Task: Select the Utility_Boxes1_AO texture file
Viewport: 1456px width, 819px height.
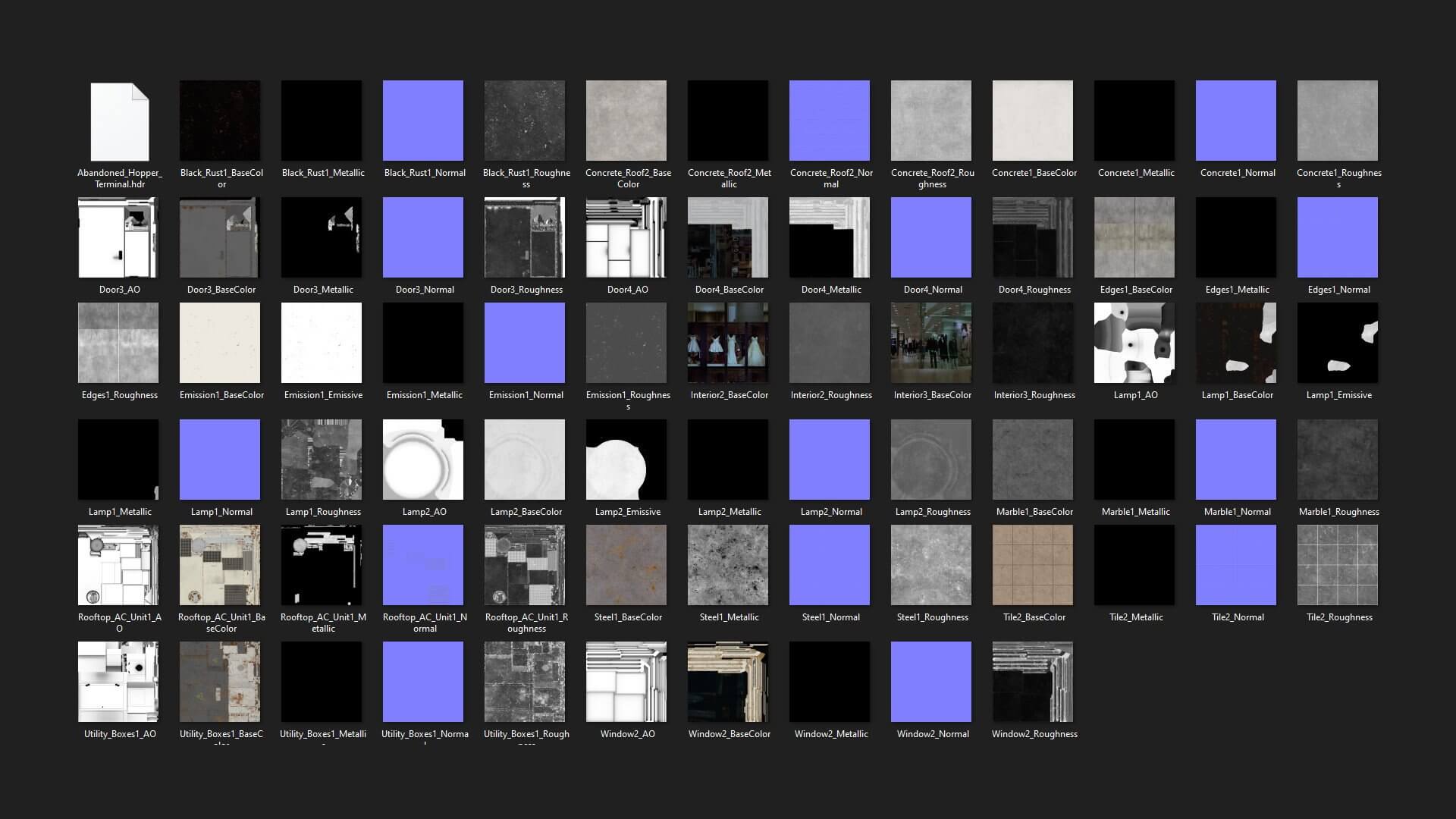Action: (118, 682)
